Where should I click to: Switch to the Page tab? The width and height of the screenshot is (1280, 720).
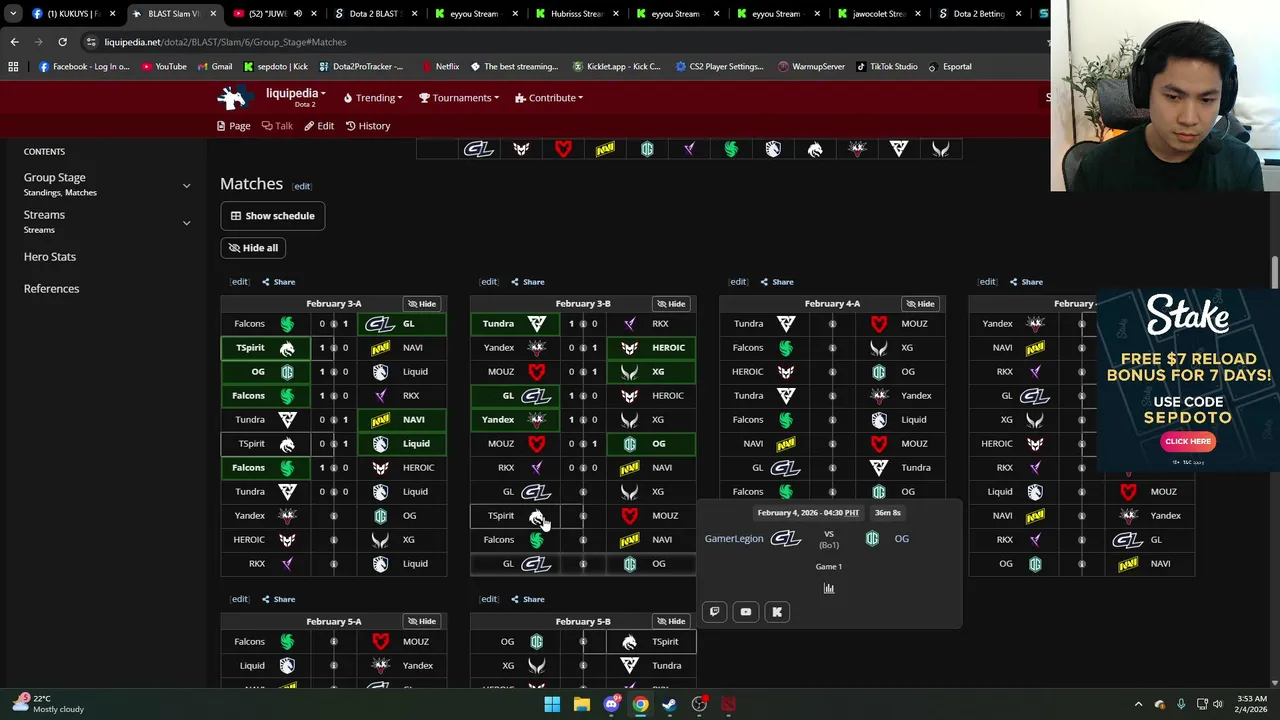tap(233, 126)
